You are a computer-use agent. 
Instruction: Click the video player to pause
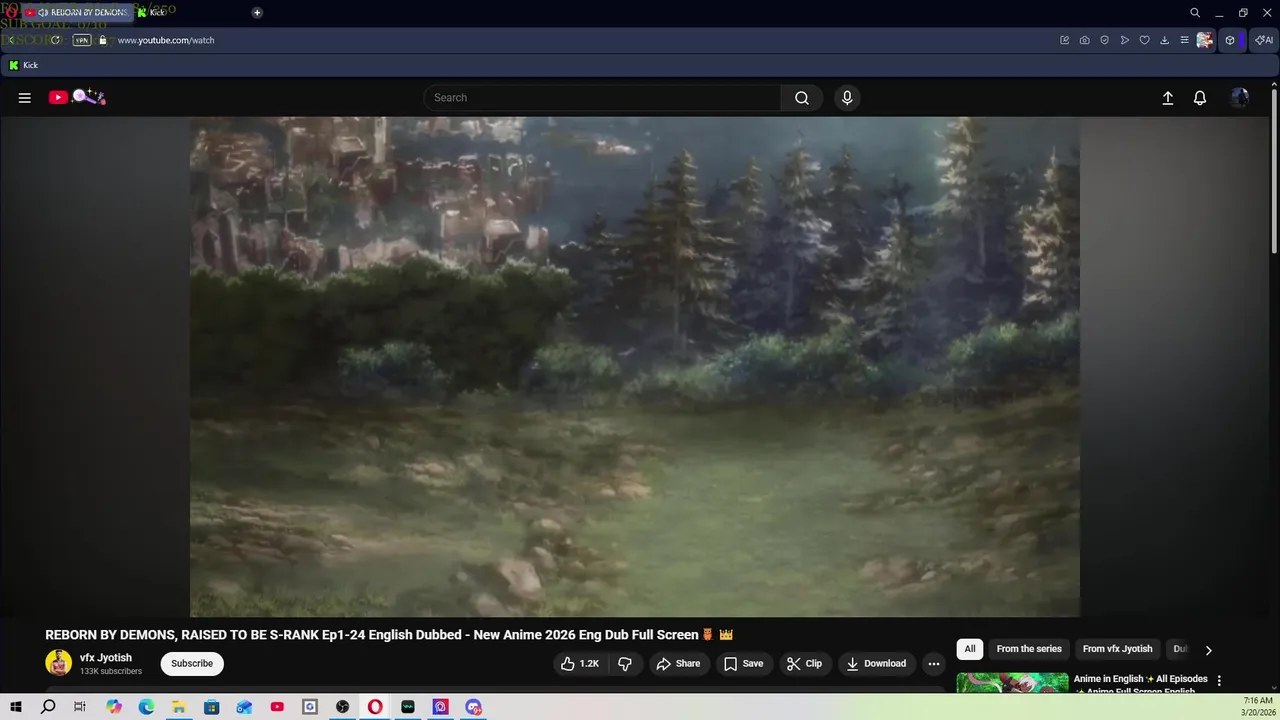click(x=635, y=367)
